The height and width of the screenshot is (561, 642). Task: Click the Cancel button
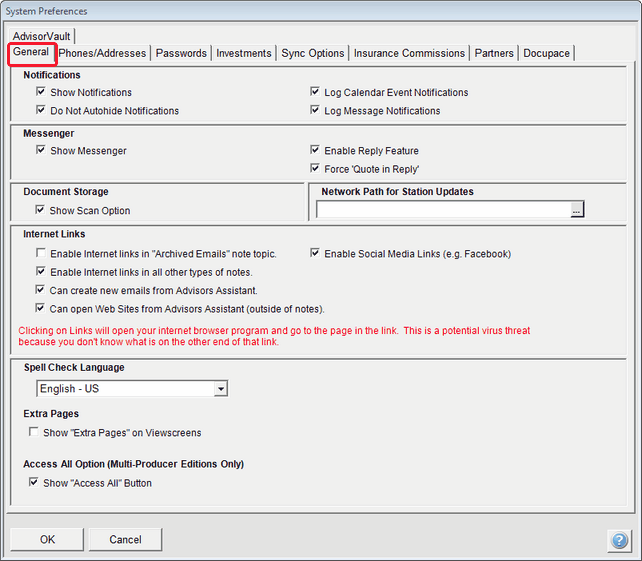(x=125, y=540)
